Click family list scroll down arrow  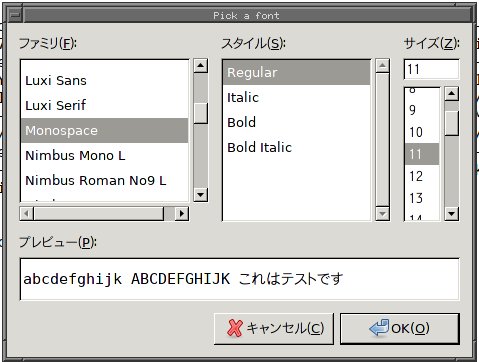coord(201,195)
